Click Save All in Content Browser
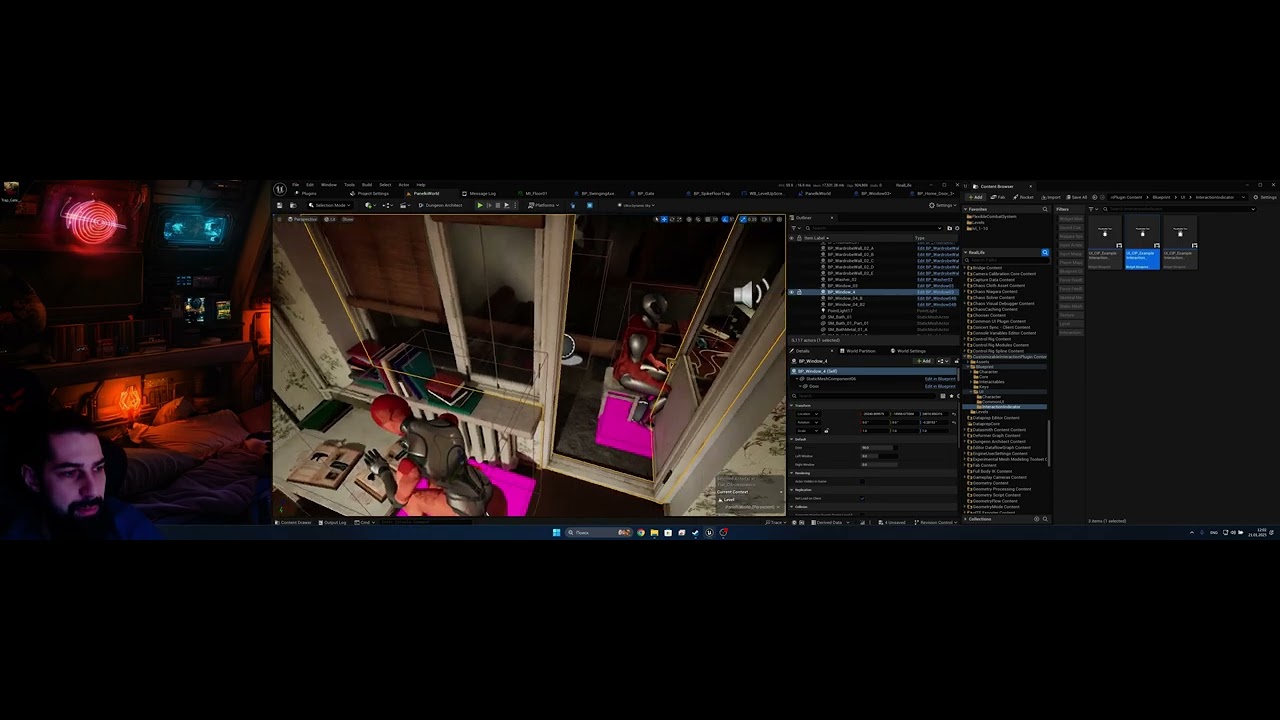 (1077, 197)
